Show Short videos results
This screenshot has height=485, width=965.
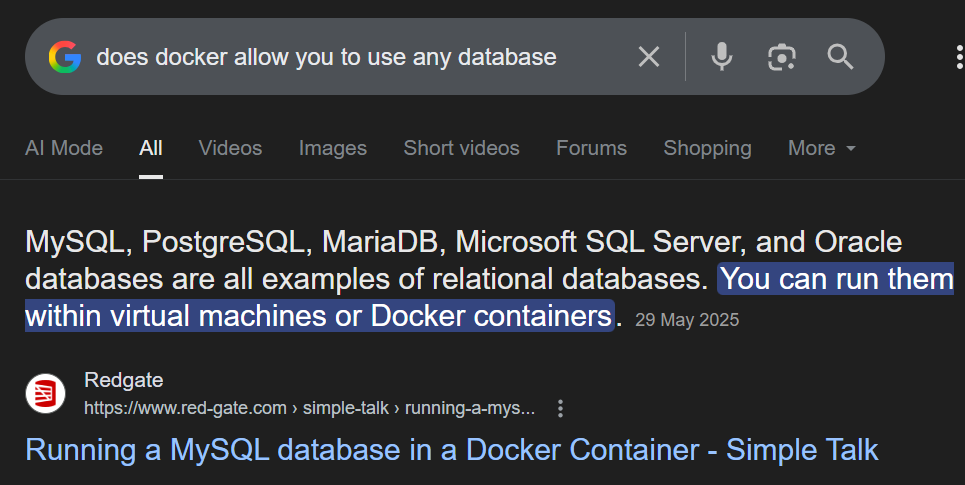point(461,148)
